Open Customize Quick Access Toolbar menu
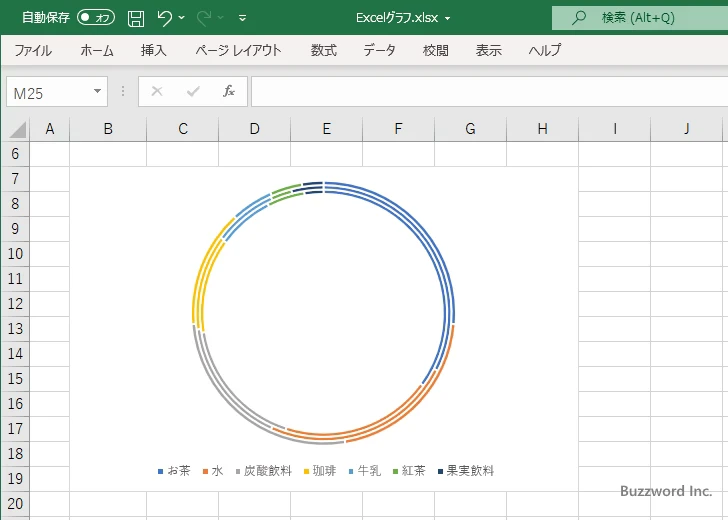The width and height of the screenshot is (728, 520). point(242,18)
